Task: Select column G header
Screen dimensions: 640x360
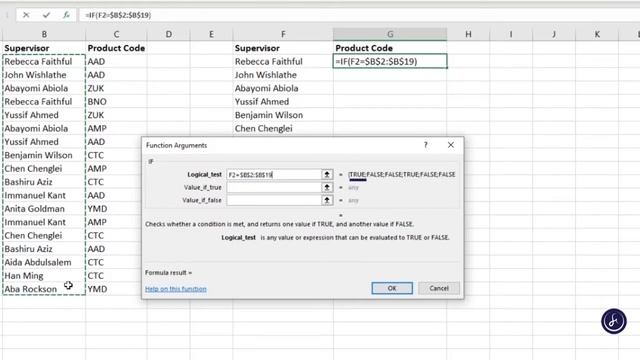Action: click(x=390, y=34)
